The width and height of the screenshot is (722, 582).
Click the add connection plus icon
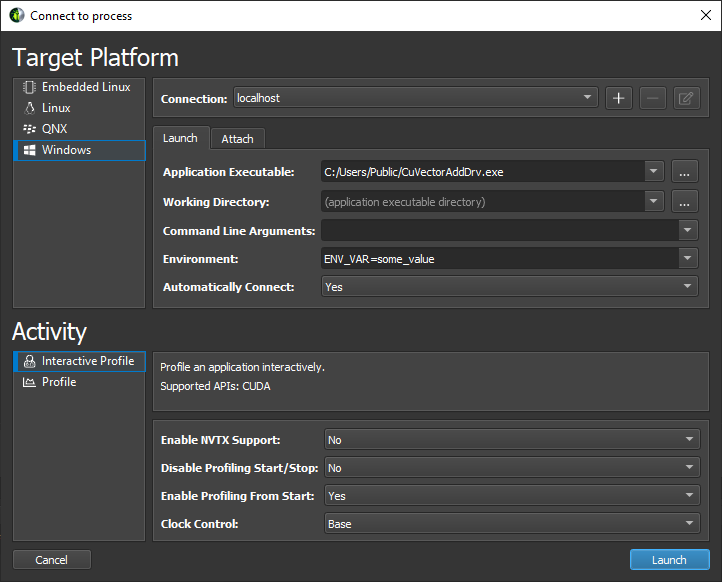point(618,98)
